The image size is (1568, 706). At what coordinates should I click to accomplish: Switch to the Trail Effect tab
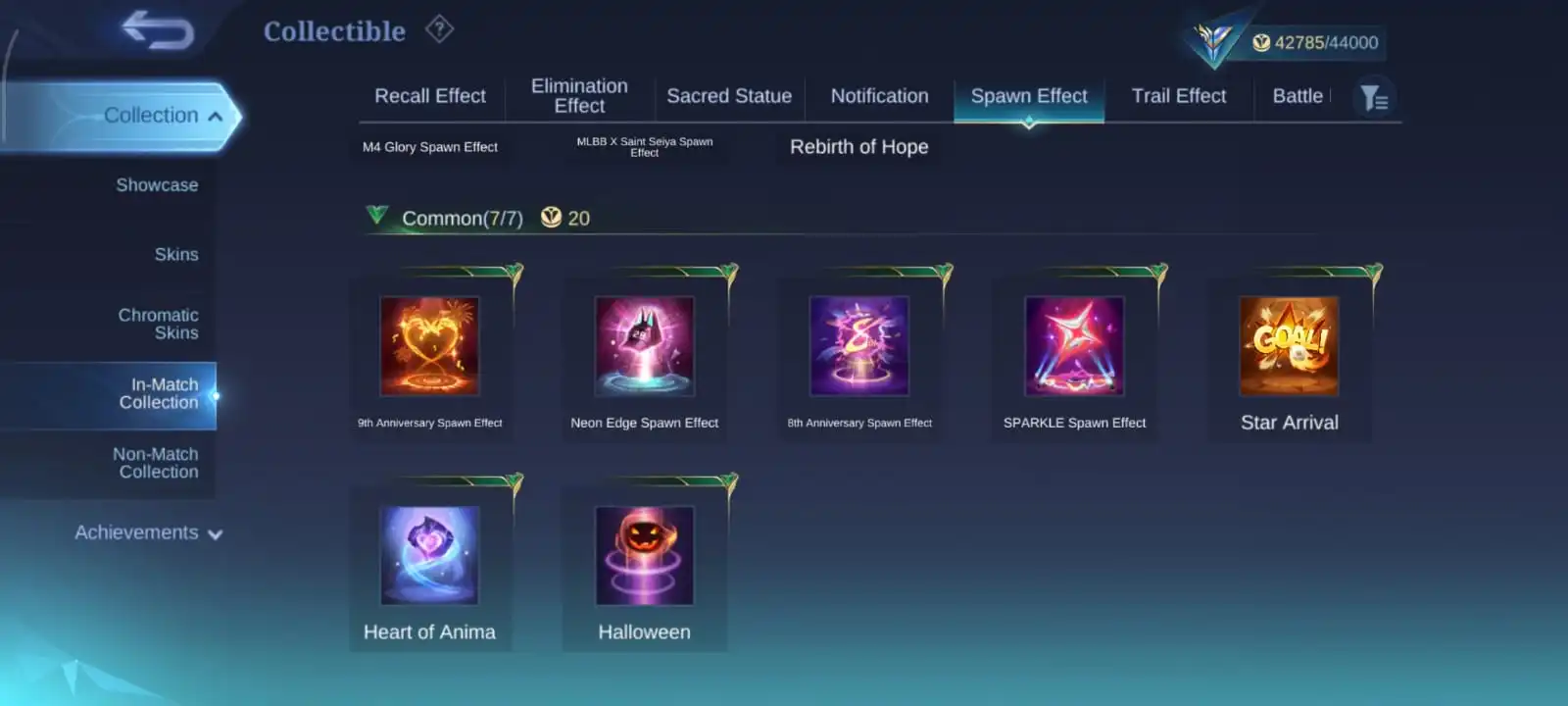(x=1179, y=96)
